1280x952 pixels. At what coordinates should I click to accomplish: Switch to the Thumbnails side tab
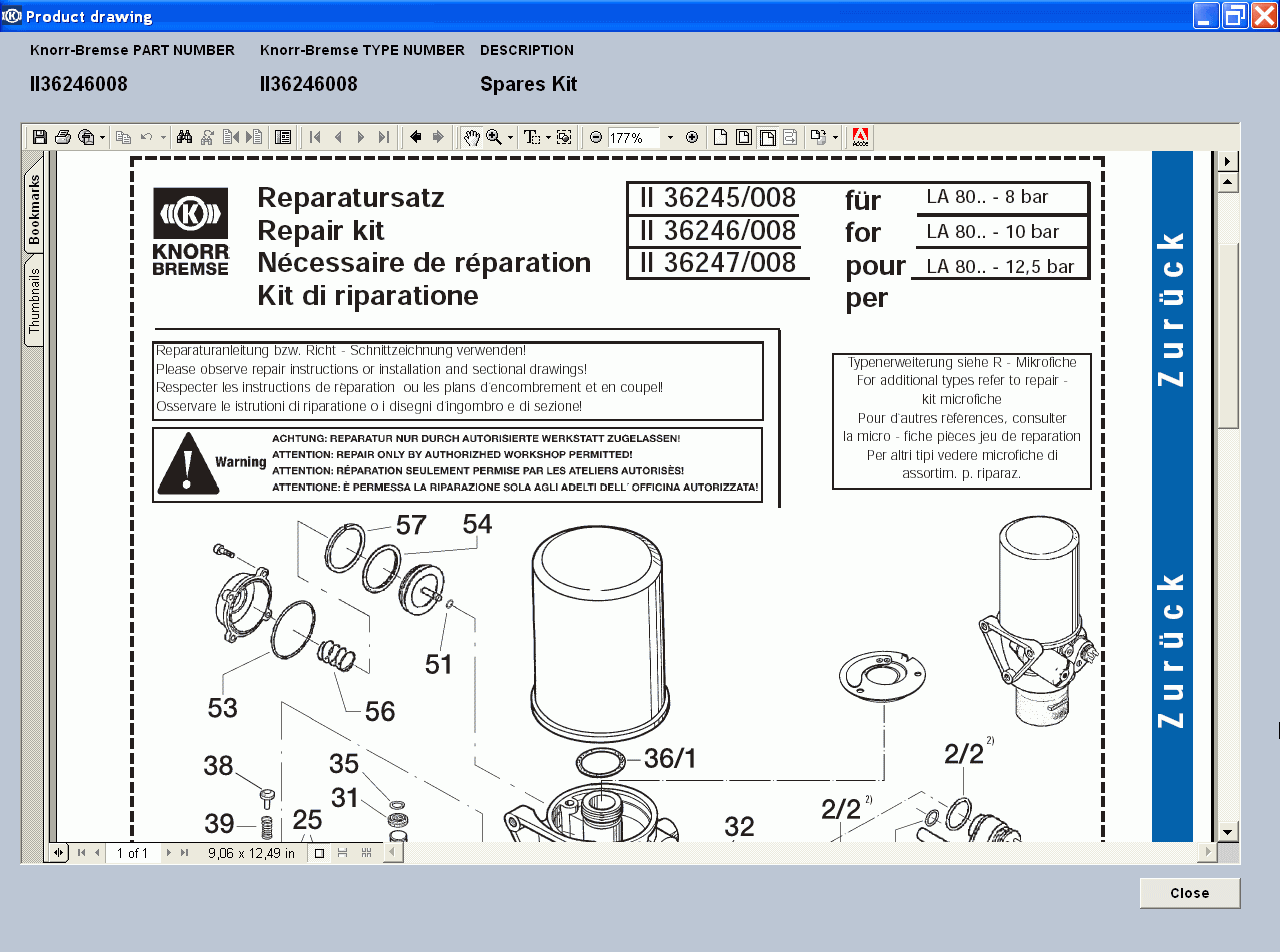coord(34,300)
